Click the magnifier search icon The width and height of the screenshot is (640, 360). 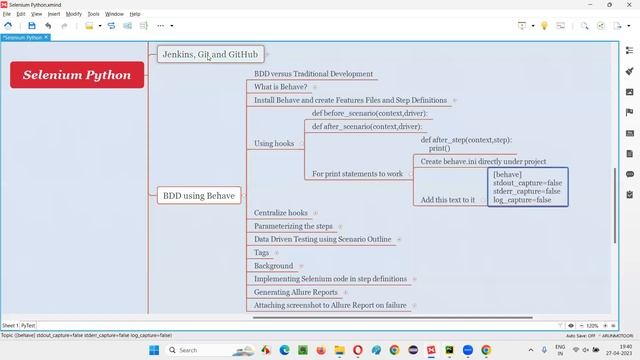585,26
